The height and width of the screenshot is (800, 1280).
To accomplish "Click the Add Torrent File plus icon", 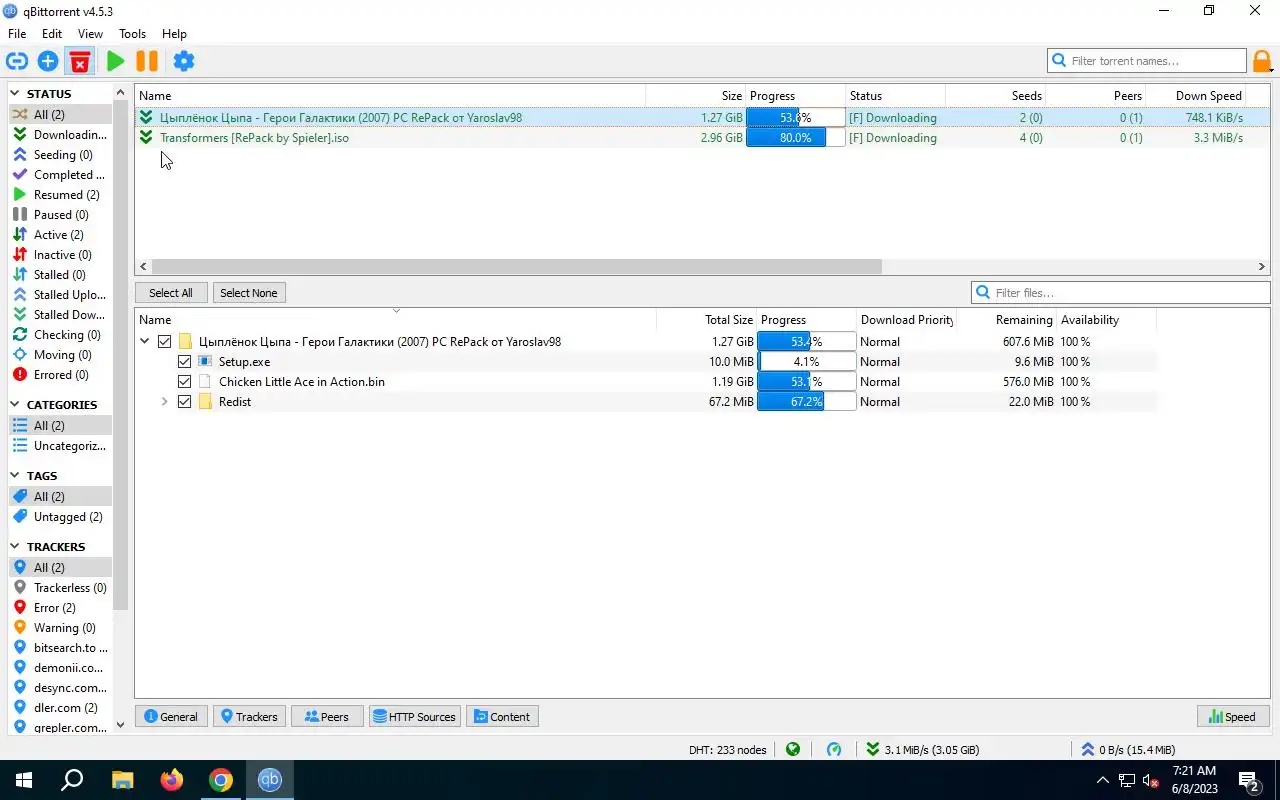I will pos(48,61).
